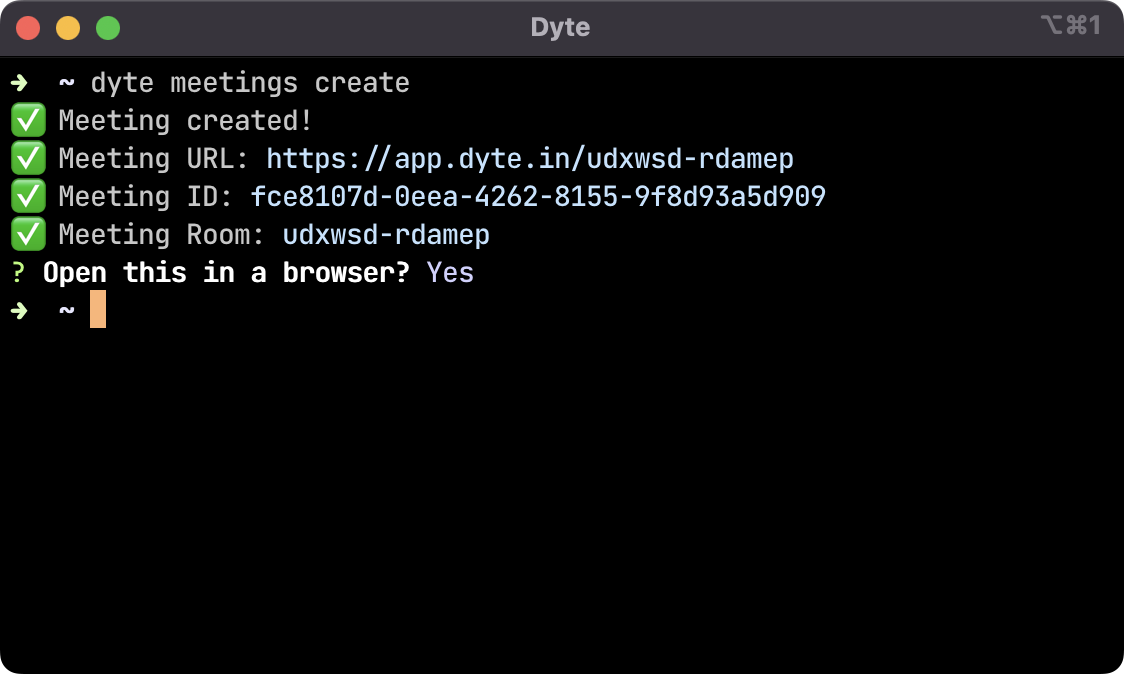1124x674 pixels.
Task: Click the checkmark icon beside 'Meeting Room'
Action: 27,234
